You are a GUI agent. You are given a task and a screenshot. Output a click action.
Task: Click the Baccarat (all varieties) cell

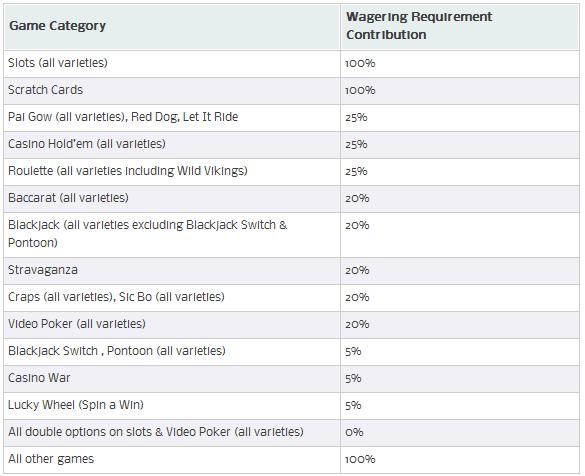[172, 199]
